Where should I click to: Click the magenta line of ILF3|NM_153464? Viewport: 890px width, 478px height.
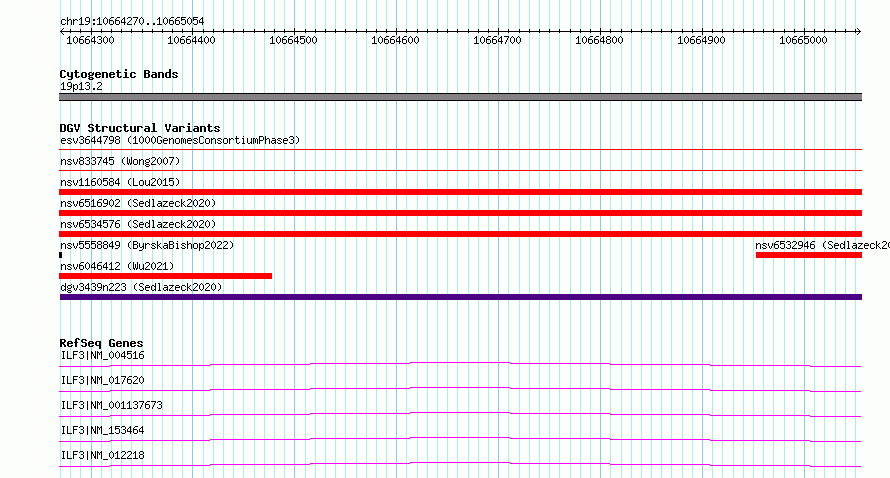tap(460, 439)
